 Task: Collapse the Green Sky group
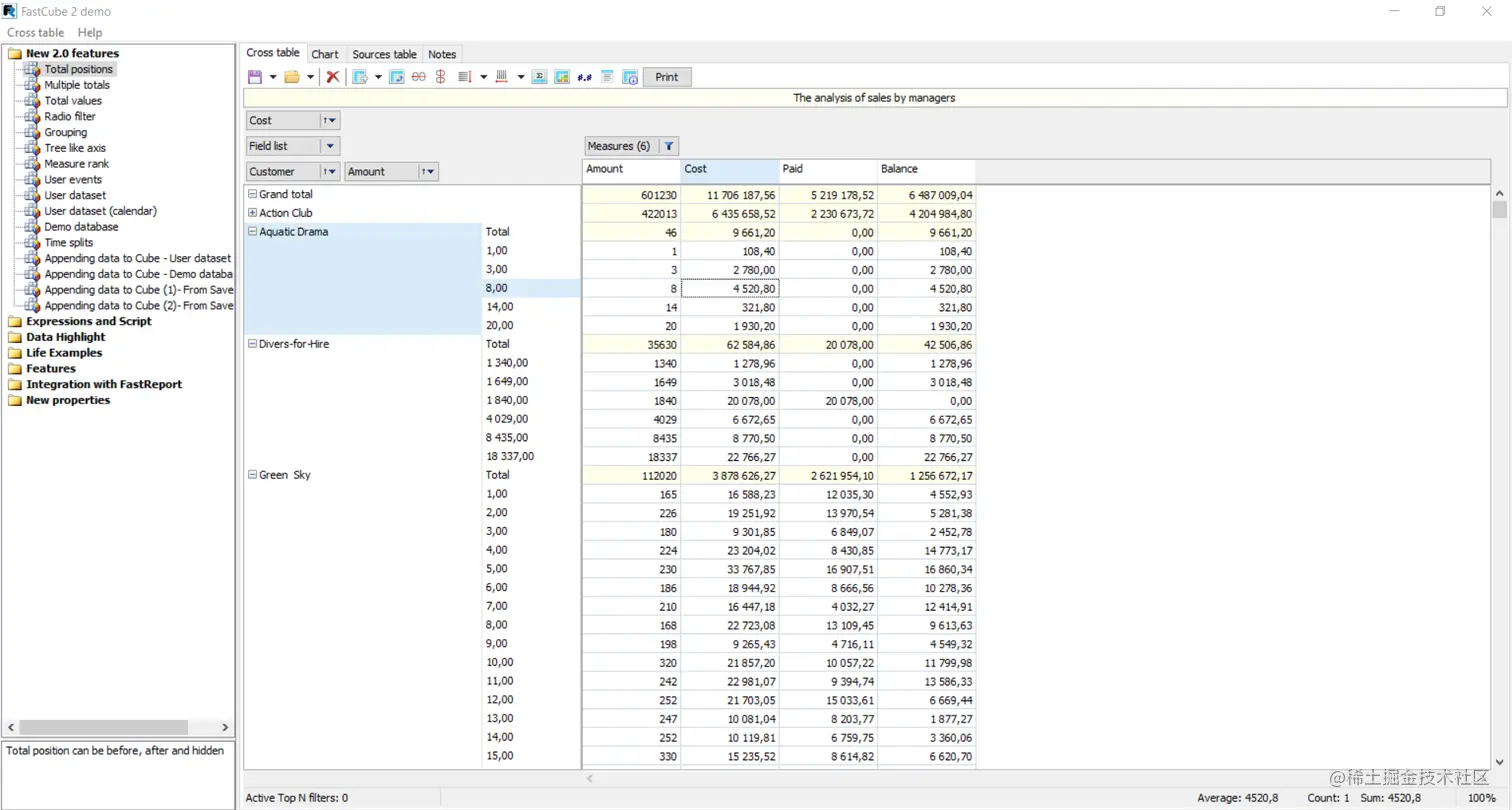(252, 475)
